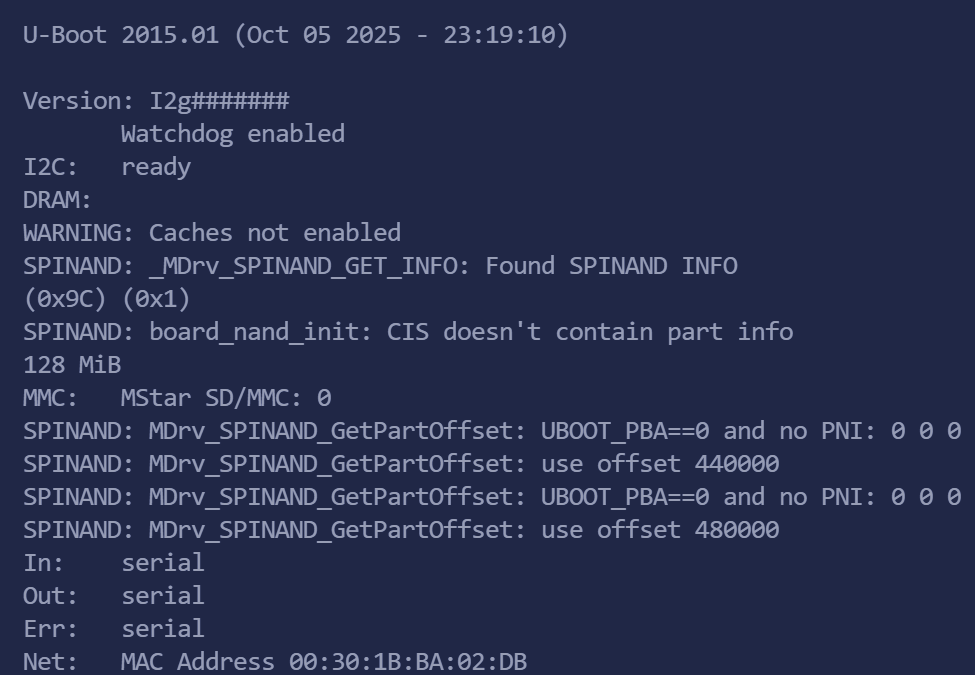Click the first UBOOT_PBA==0 message line
The image size is (975, 675).
click(492, 431)
